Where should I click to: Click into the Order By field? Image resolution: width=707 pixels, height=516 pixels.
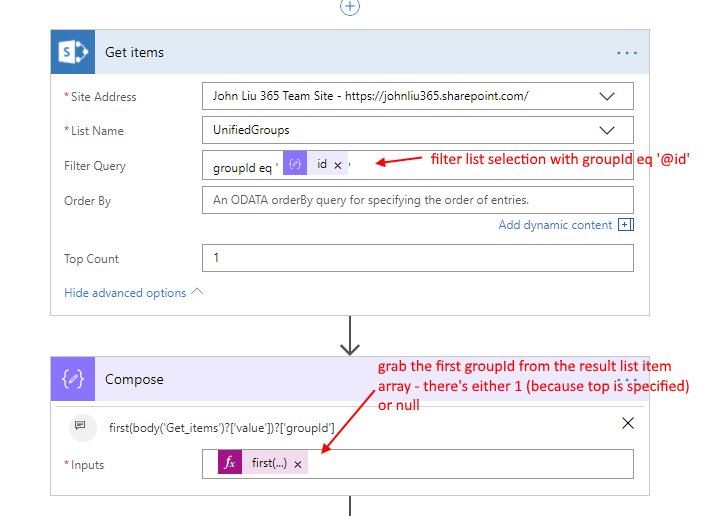(417, 200)
